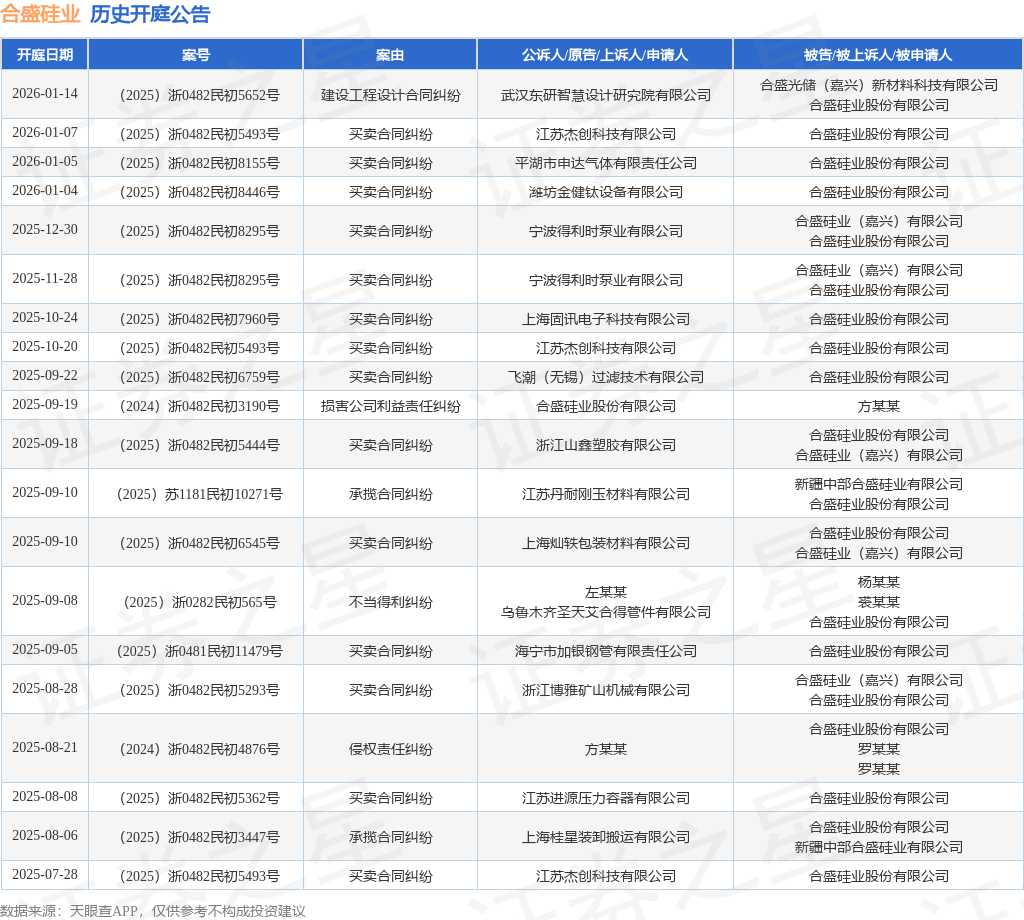Click plaintiff 海宁市加银钢管有限责任公司

605,651
